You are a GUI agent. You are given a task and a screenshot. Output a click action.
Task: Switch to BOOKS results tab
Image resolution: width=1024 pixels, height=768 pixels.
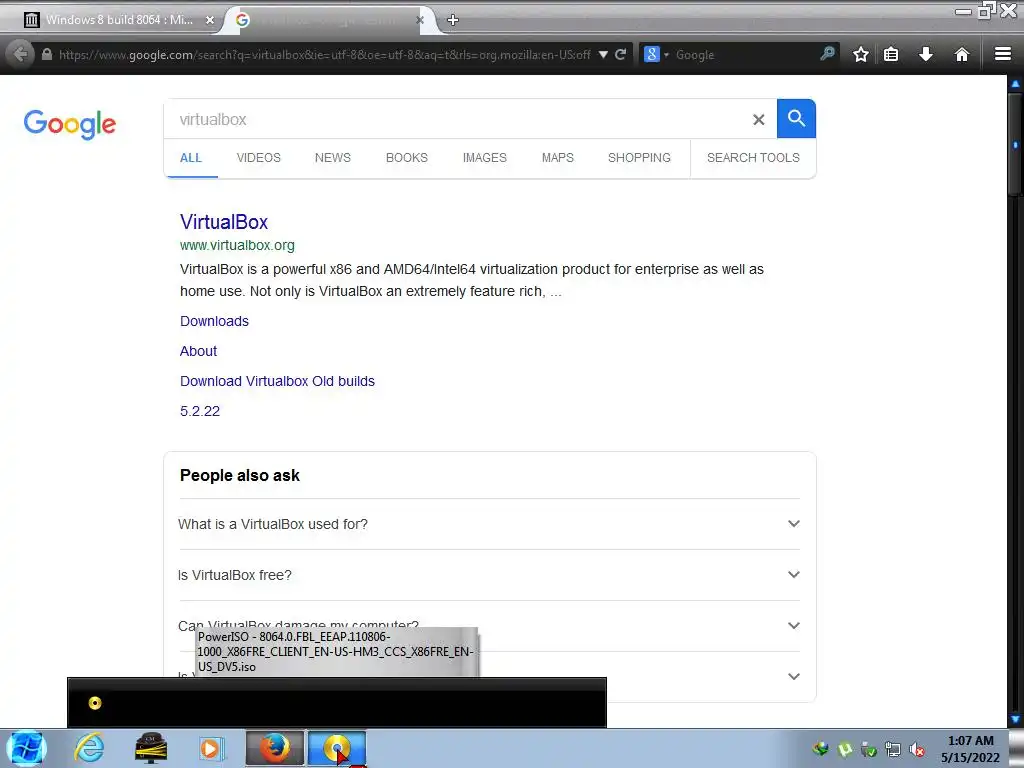(407, 158)
